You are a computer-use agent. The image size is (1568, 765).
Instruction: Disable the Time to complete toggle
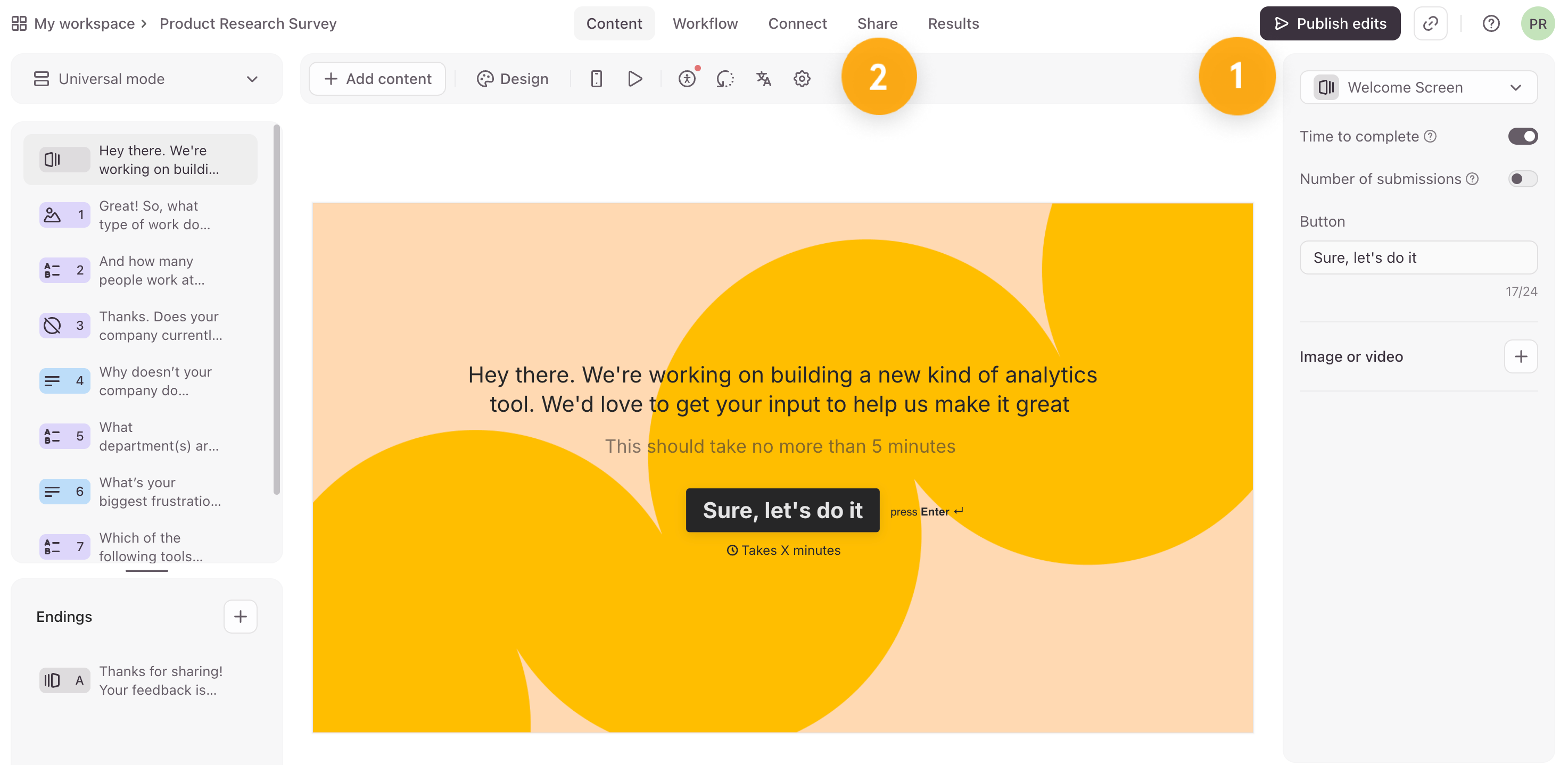click(1522, 136)
